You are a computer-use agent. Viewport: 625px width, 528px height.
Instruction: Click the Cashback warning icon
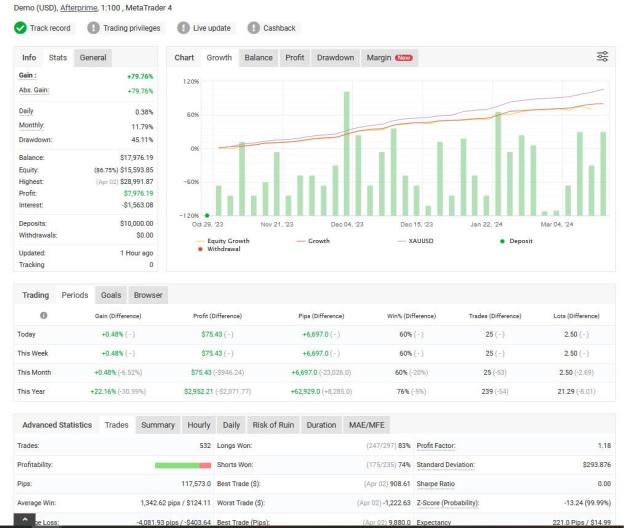tap(254, 28)
